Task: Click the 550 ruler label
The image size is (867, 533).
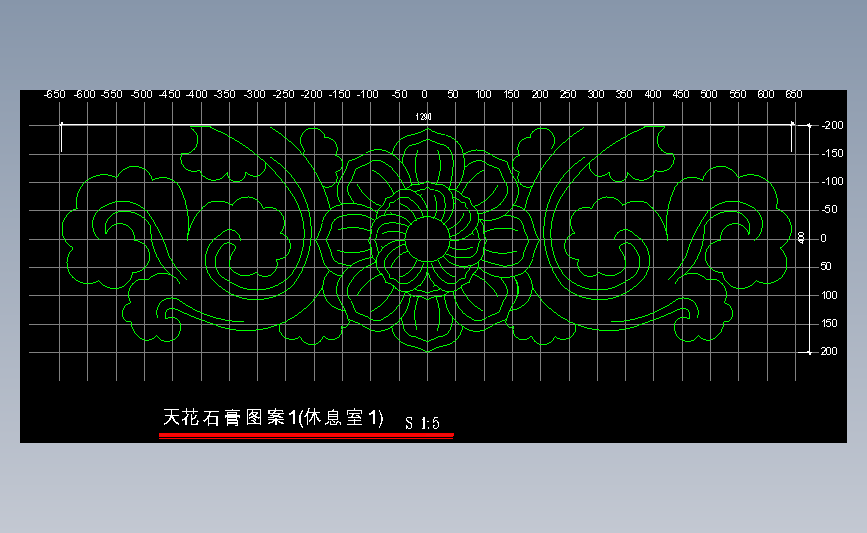Action: pos(738,95)
